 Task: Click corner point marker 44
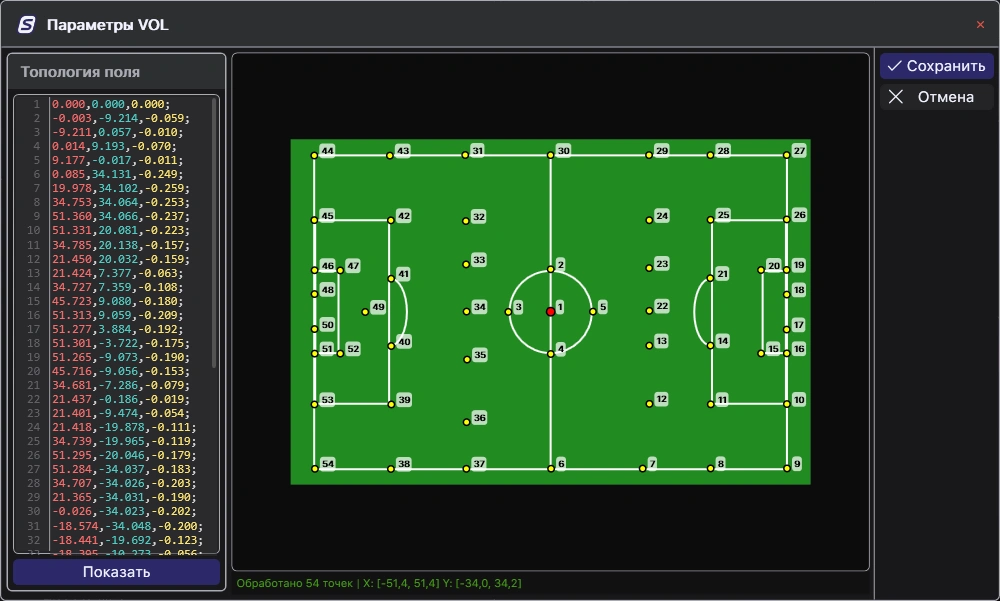coord(314,155)
